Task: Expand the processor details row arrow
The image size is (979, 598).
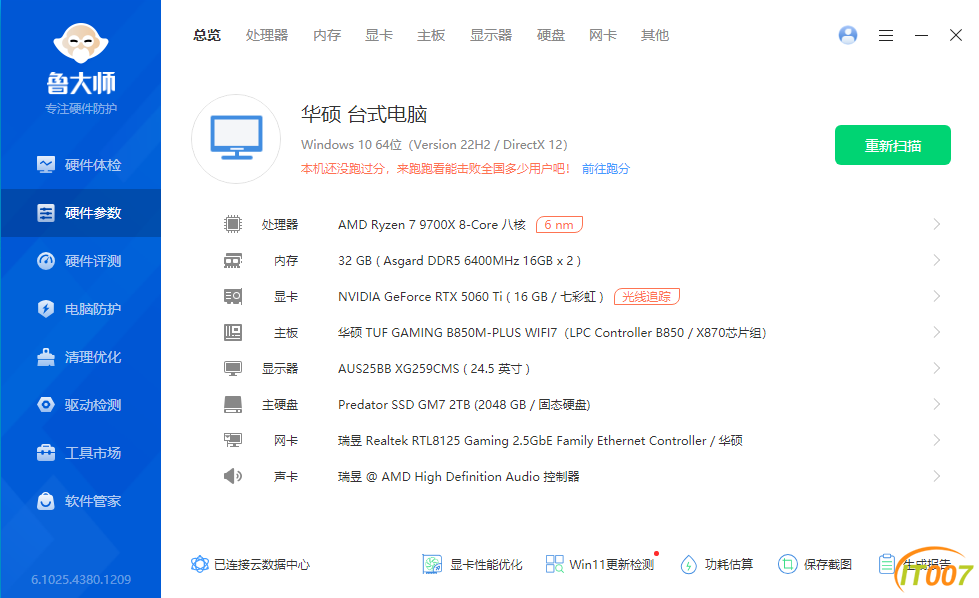Action: click(936, 224)
